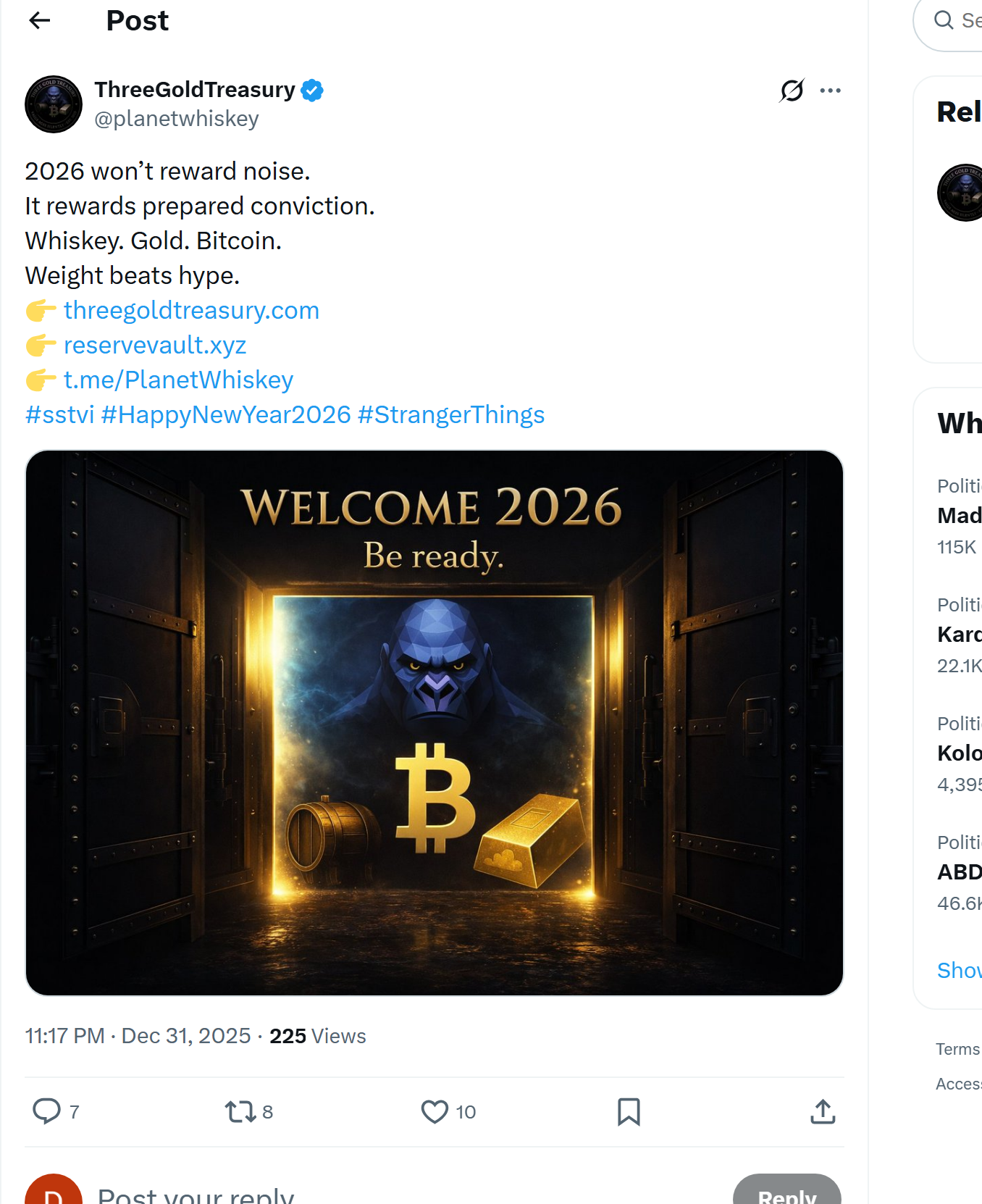
Task: Open the t.me/PlanetWhiskey link
Action: coord(178,380)
